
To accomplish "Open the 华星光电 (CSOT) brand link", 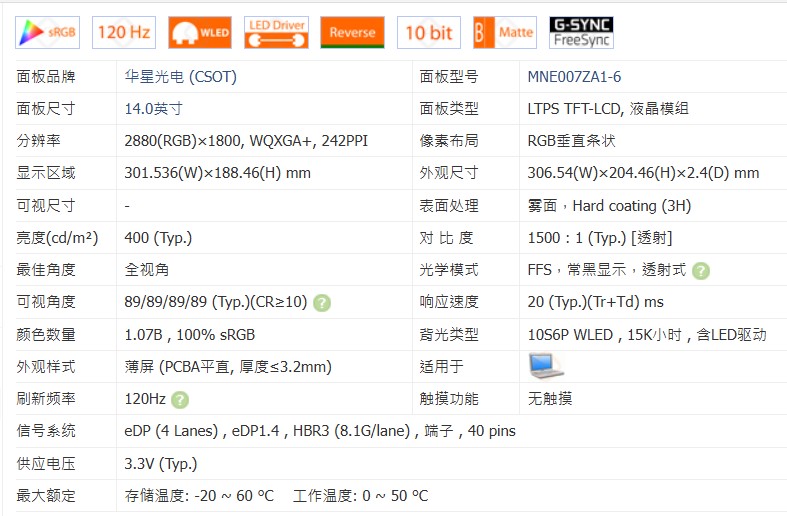I will [x=180, y=77].
